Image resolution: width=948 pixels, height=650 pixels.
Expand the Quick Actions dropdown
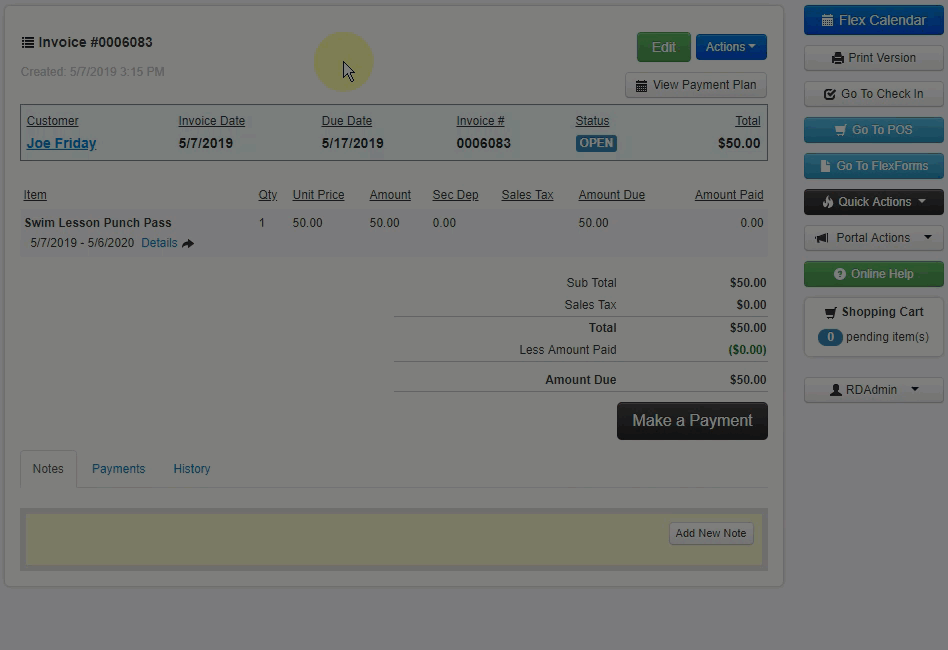tap(873, 202)
